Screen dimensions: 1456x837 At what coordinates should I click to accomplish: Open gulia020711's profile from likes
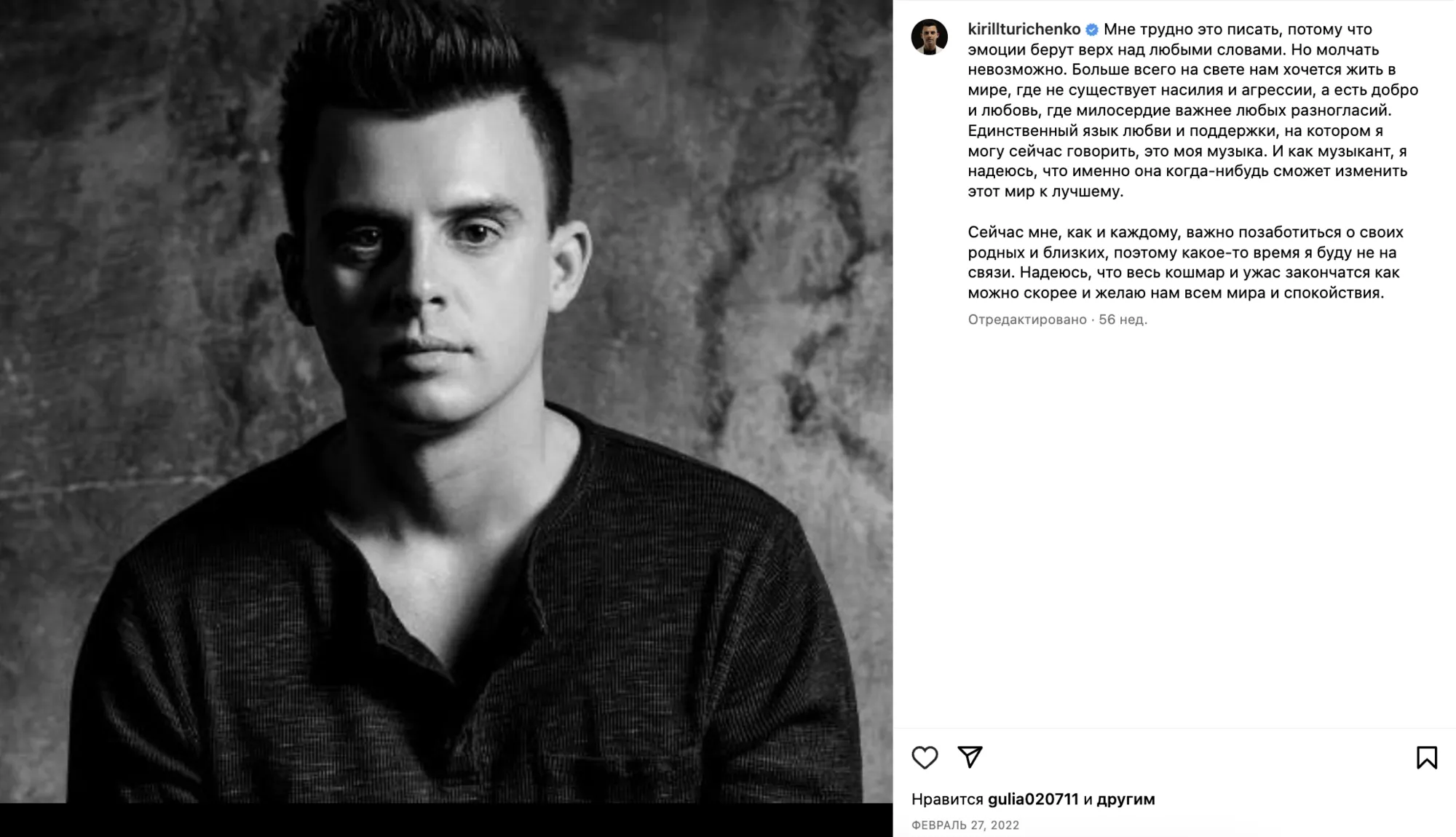pos(1033,799)
